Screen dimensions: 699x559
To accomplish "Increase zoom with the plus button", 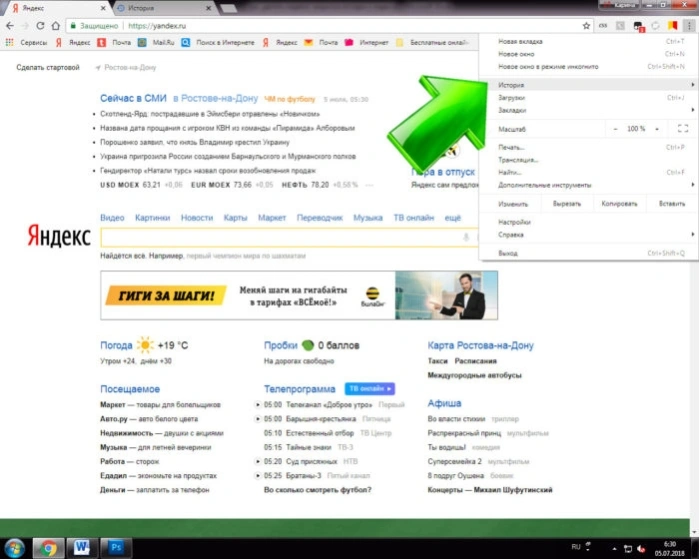I will click(x=657, y=129).
